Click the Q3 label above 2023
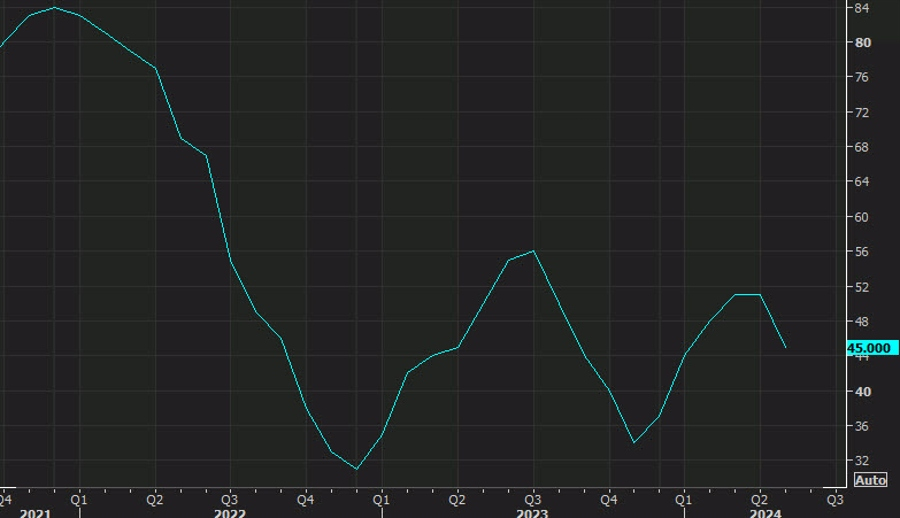The width and height of the screenshot is (900, 518). tap(532, 500)
